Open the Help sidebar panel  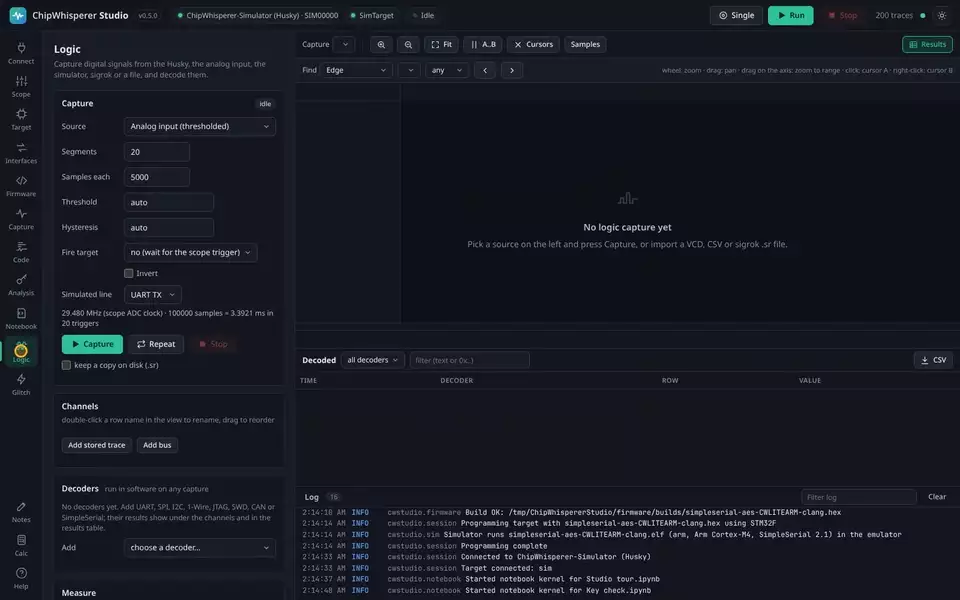(x=21, y=578)
